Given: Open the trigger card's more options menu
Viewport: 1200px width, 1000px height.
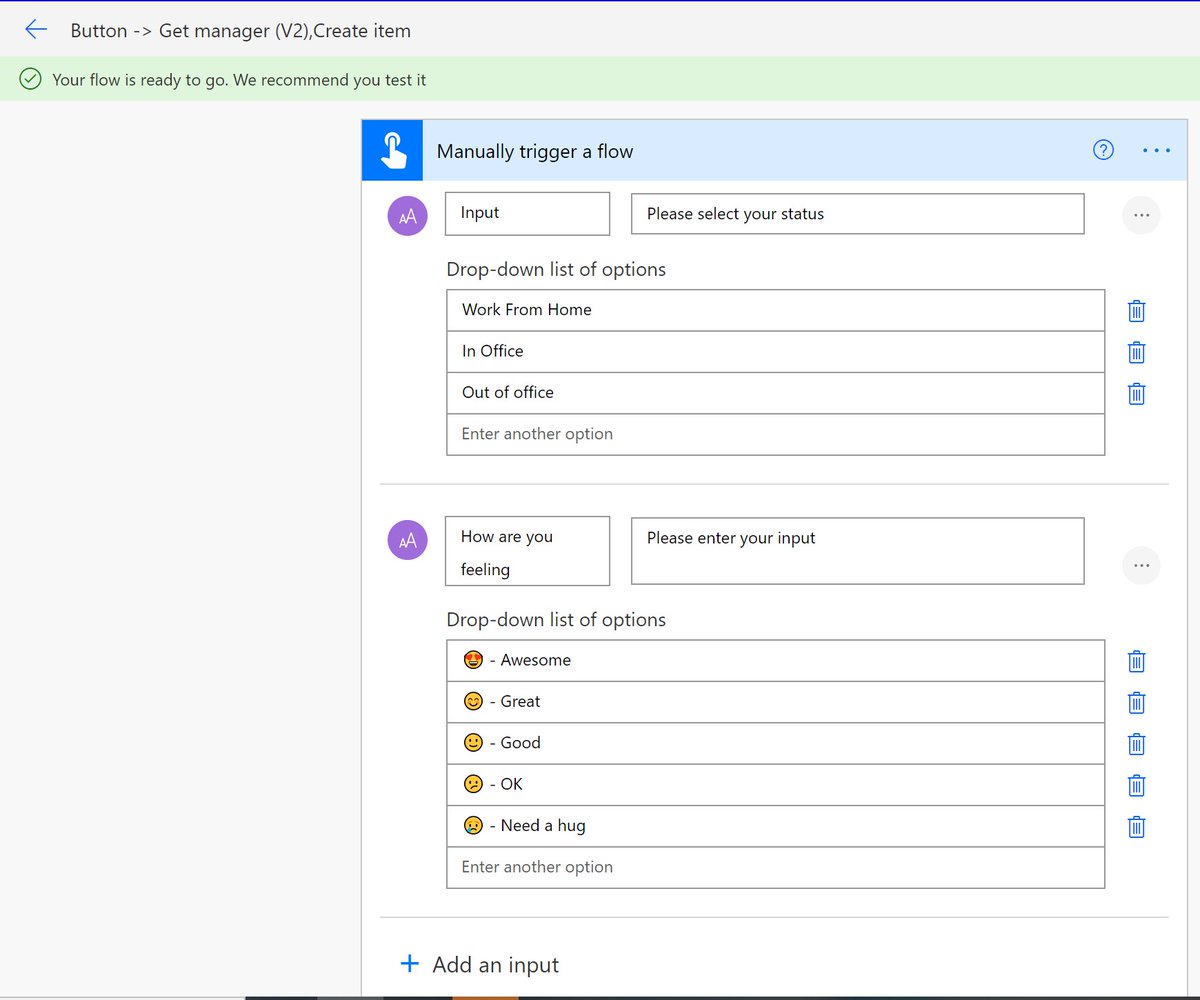Looking at the screenshot, I should pos(1156,151).
